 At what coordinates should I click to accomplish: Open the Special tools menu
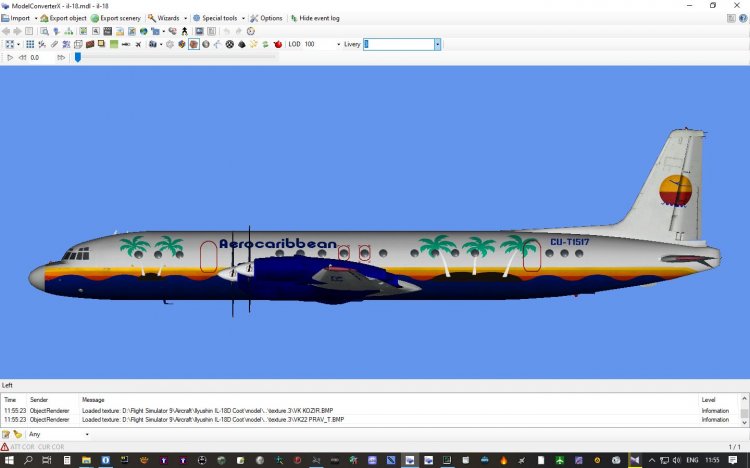[x=215, y=18]
